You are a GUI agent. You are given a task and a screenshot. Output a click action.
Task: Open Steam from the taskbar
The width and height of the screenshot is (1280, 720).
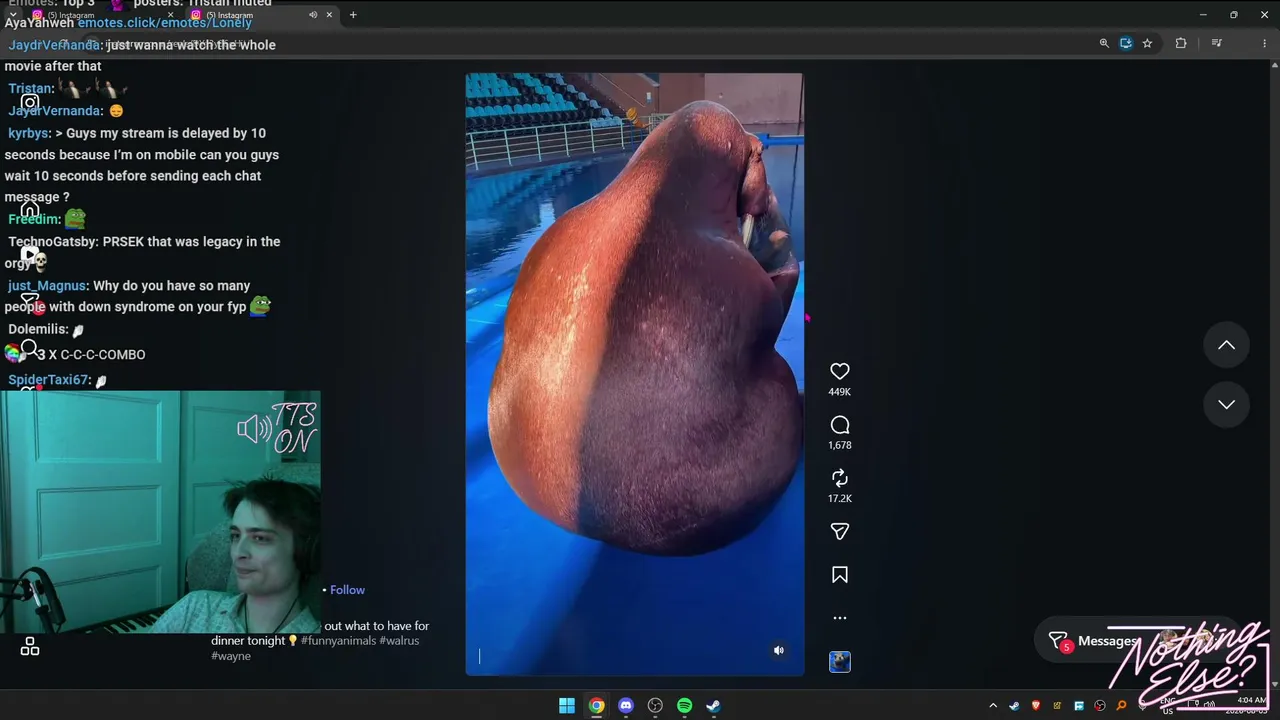coord(713,706)
